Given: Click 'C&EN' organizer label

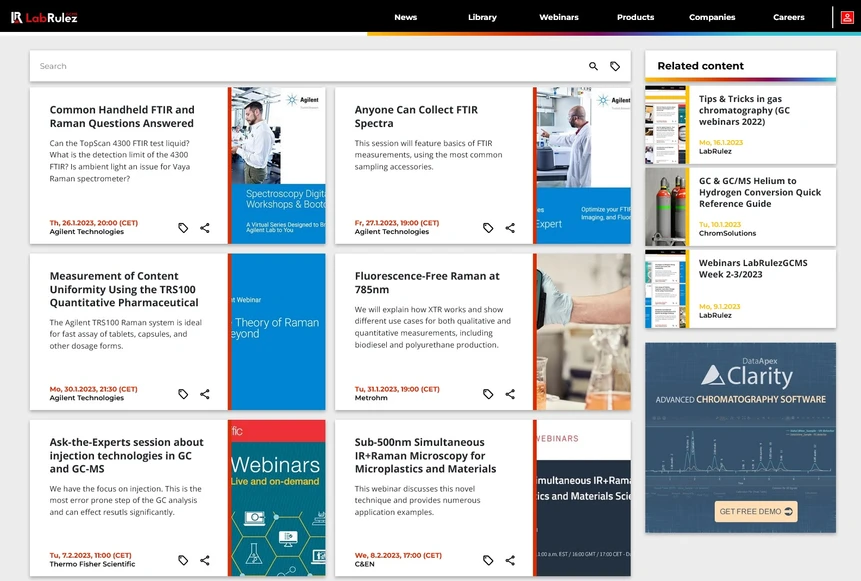Looking at the screenshot, I should [x=365, y=564].
